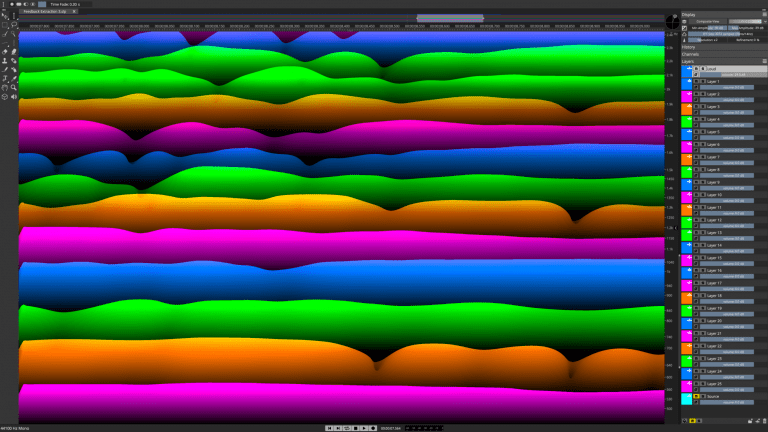Pick the brush selection tool

point(5,34)
